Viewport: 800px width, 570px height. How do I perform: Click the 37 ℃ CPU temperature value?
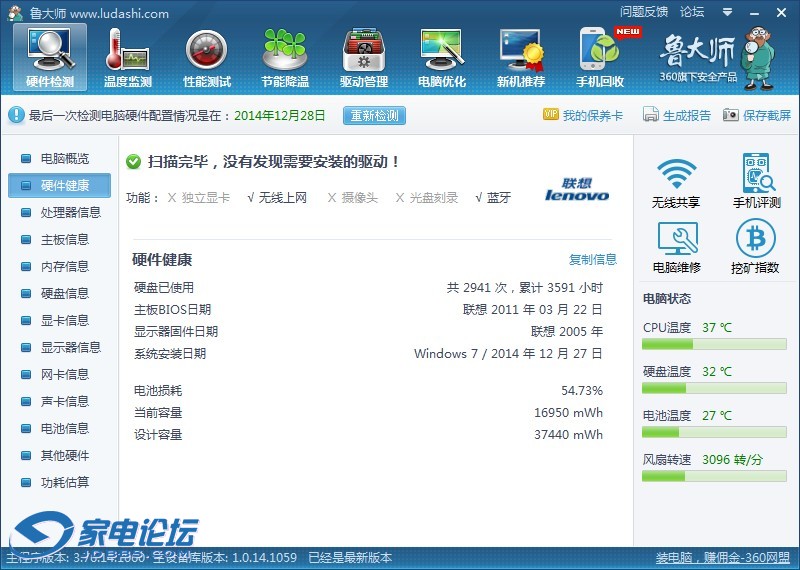717,328
